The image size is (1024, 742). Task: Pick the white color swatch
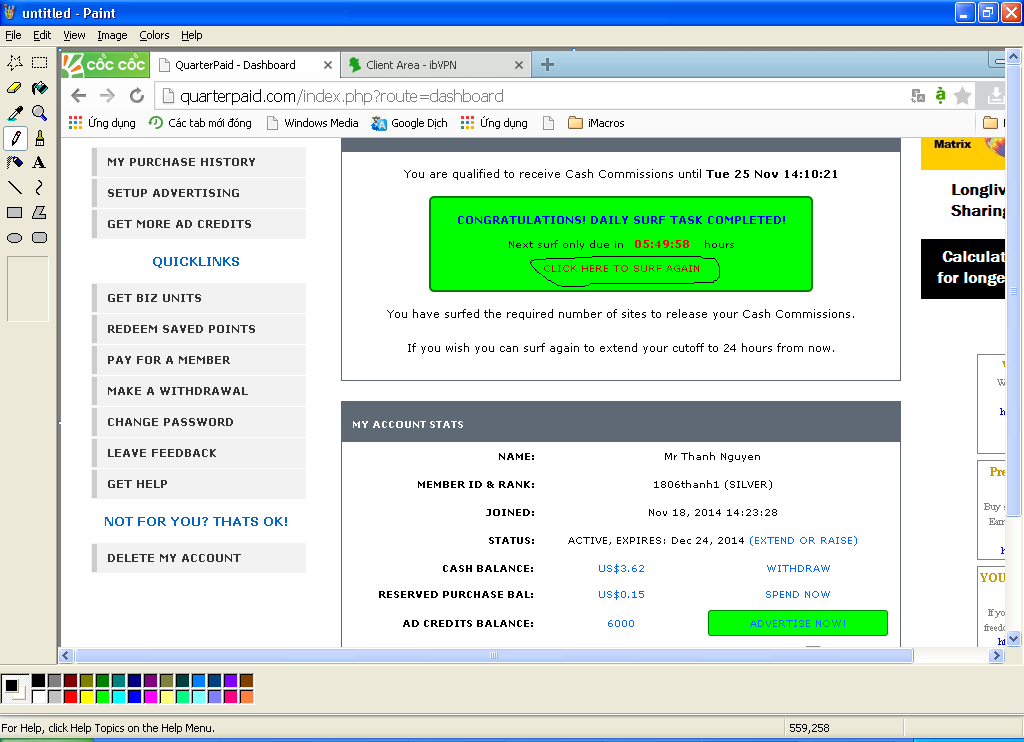click(x=39, y=696)
